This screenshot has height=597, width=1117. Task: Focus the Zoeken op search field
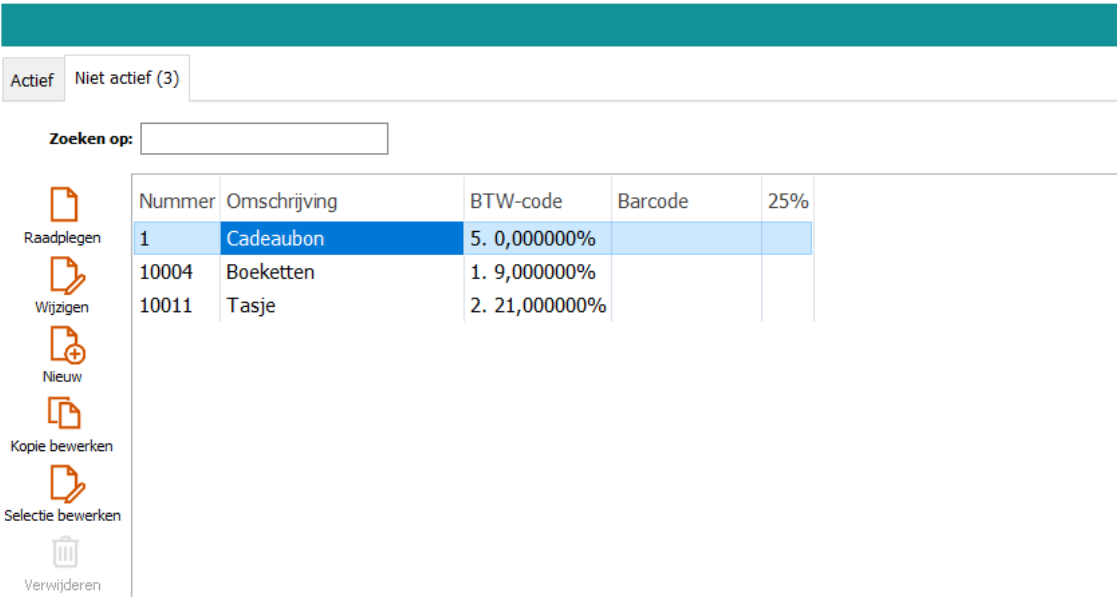[264, 139]
